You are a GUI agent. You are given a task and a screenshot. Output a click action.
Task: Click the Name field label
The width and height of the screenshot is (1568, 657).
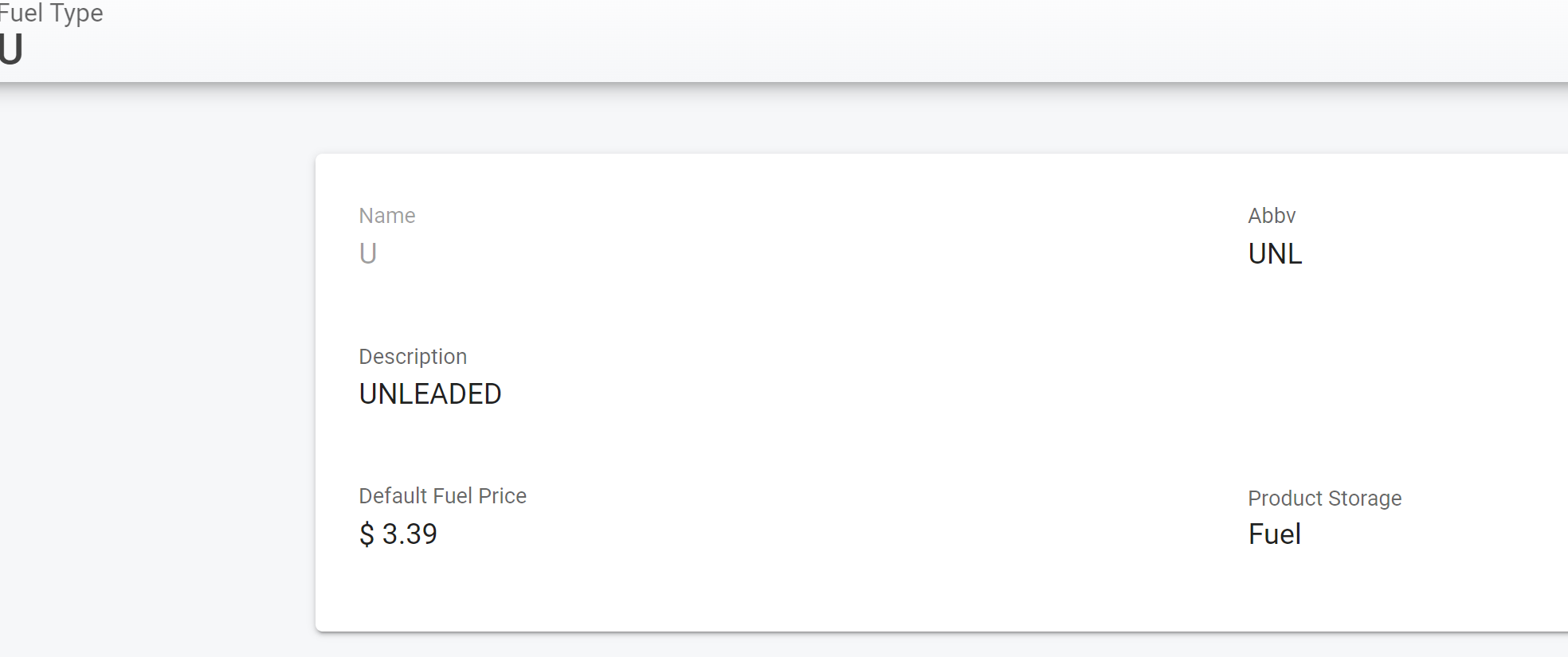point(387,216)
